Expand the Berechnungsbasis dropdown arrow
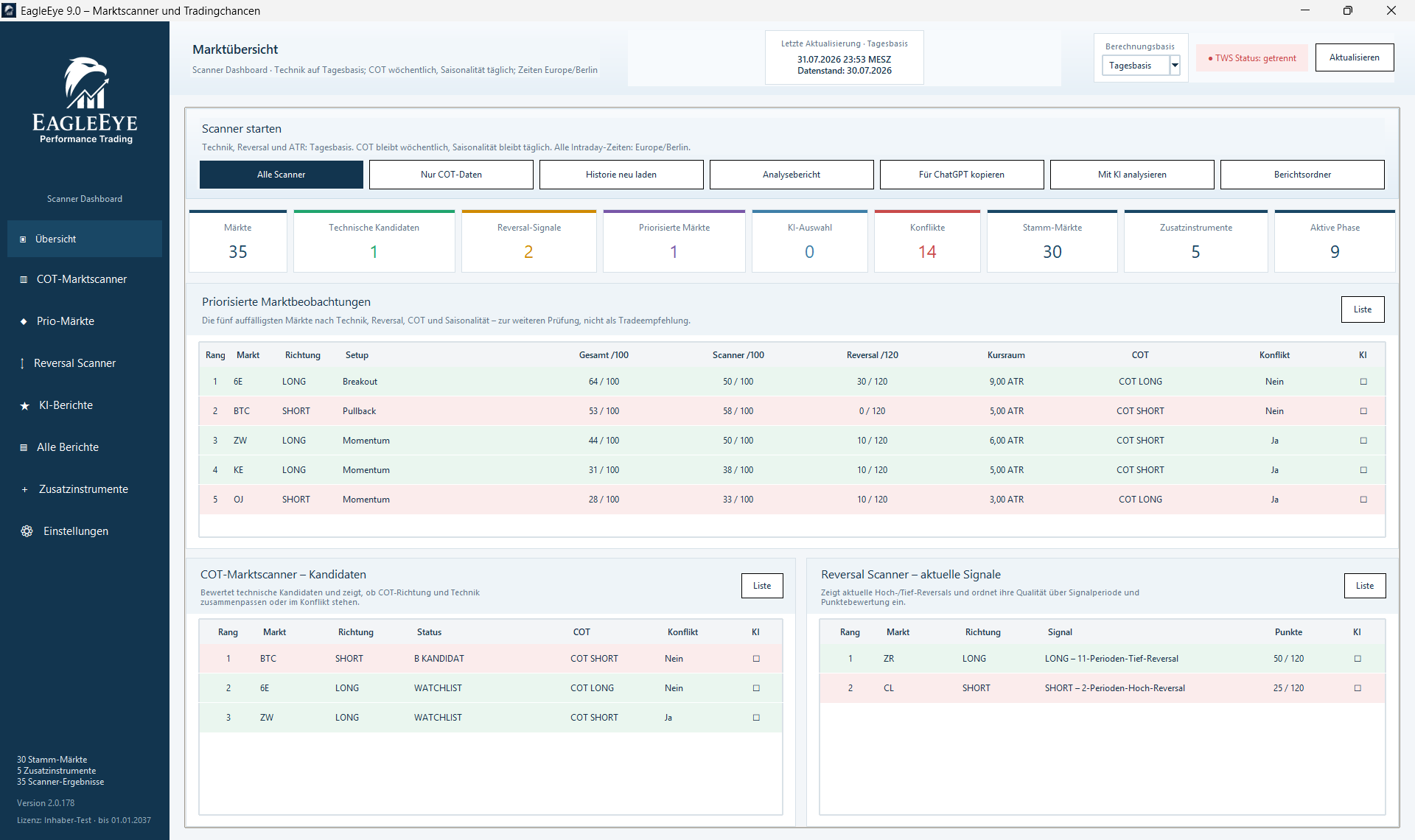 [1175, 66]
